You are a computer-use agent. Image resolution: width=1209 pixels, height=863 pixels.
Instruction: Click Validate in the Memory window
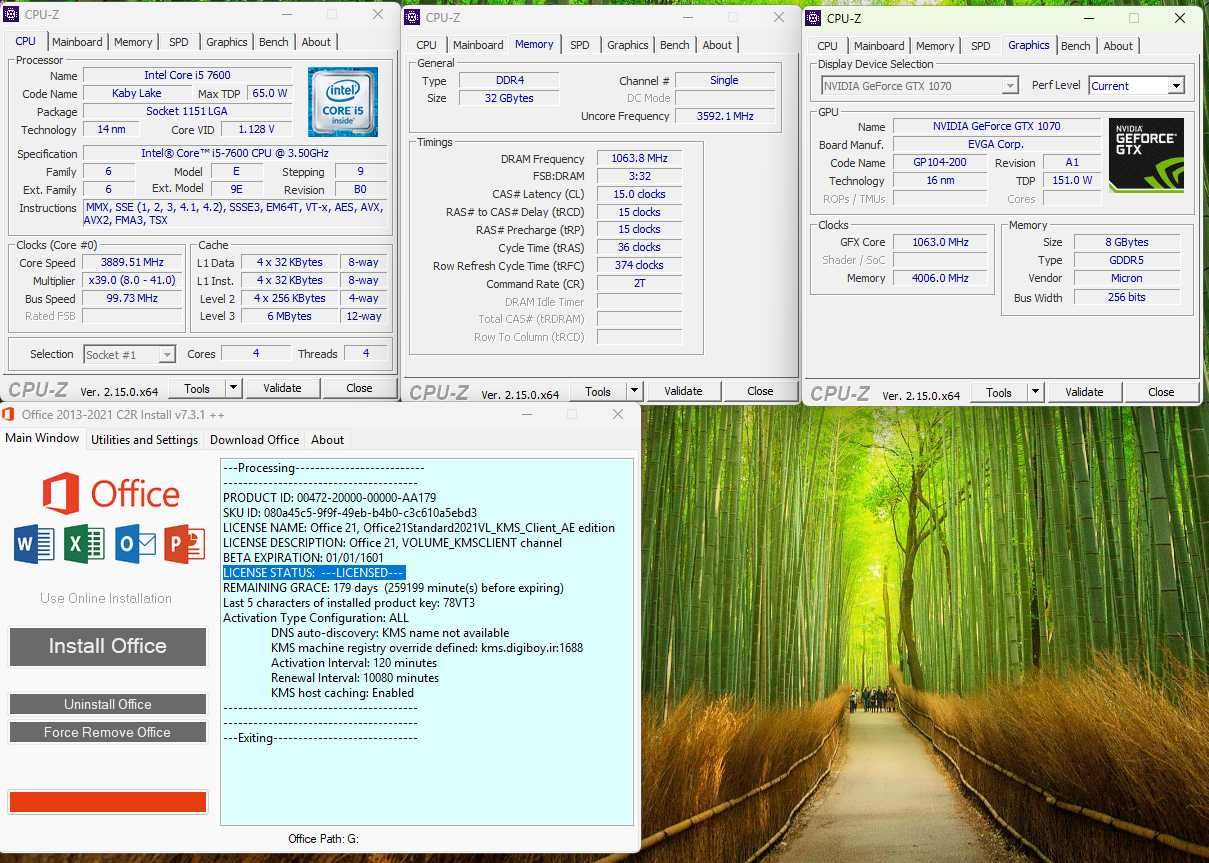(x=683, y=391)
